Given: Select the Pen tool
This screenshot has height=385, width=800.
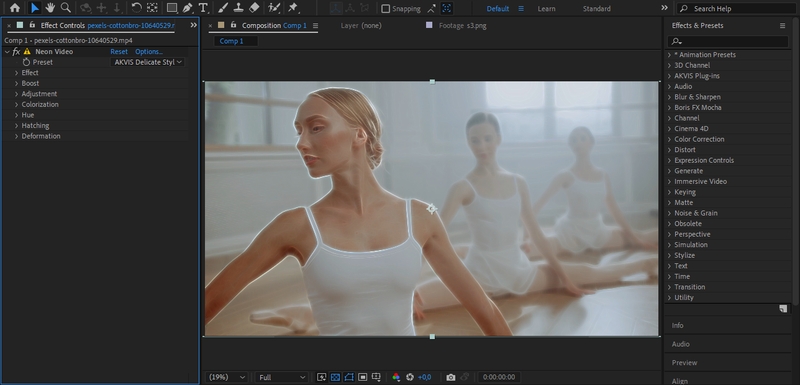Looking at the screenshot, I should pos(188,8).
